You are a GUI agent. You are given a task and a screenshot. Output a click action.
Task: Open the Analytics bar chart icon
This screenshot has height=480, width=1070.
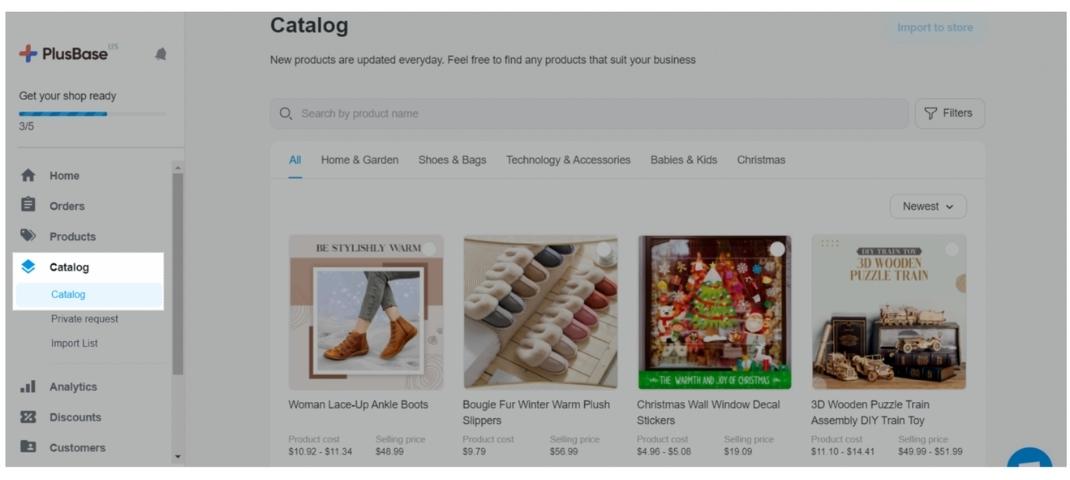28,386
